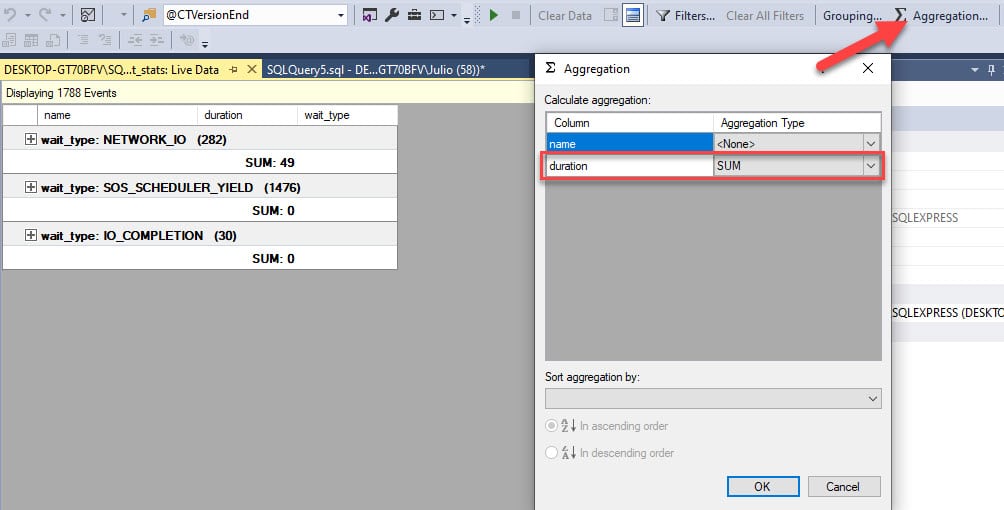1004x510 pixels.
Task: Expand the IO_COMPLETION wait_type group
Action: point(30,235)
